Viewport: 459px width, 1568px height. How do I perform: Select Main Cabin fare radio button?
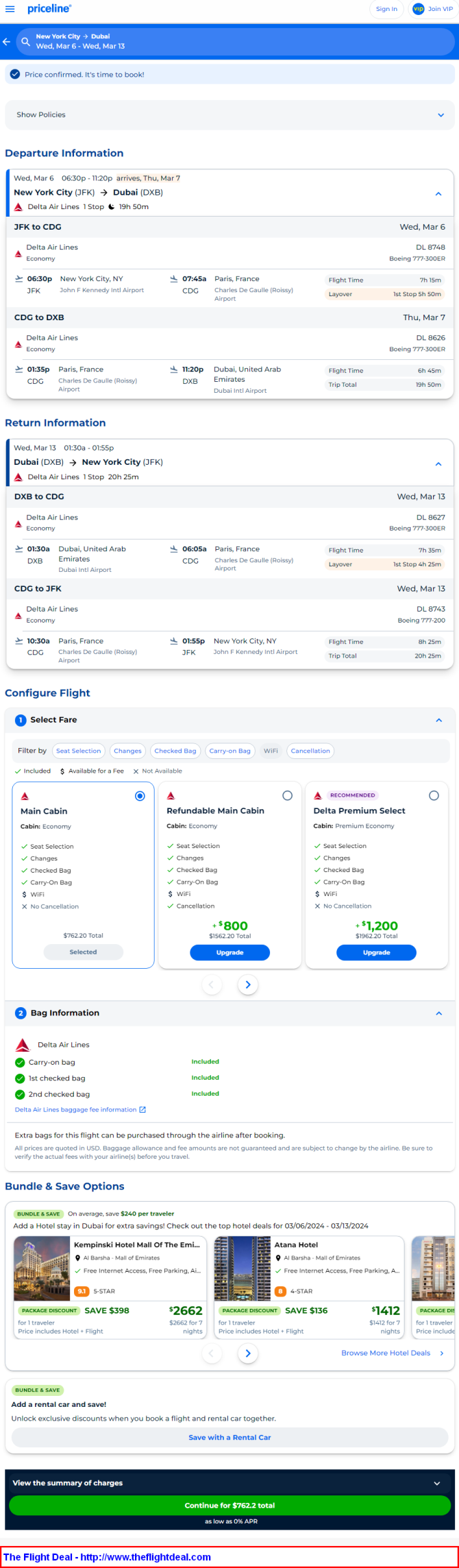pyautogui.click(x=140, y=795)
